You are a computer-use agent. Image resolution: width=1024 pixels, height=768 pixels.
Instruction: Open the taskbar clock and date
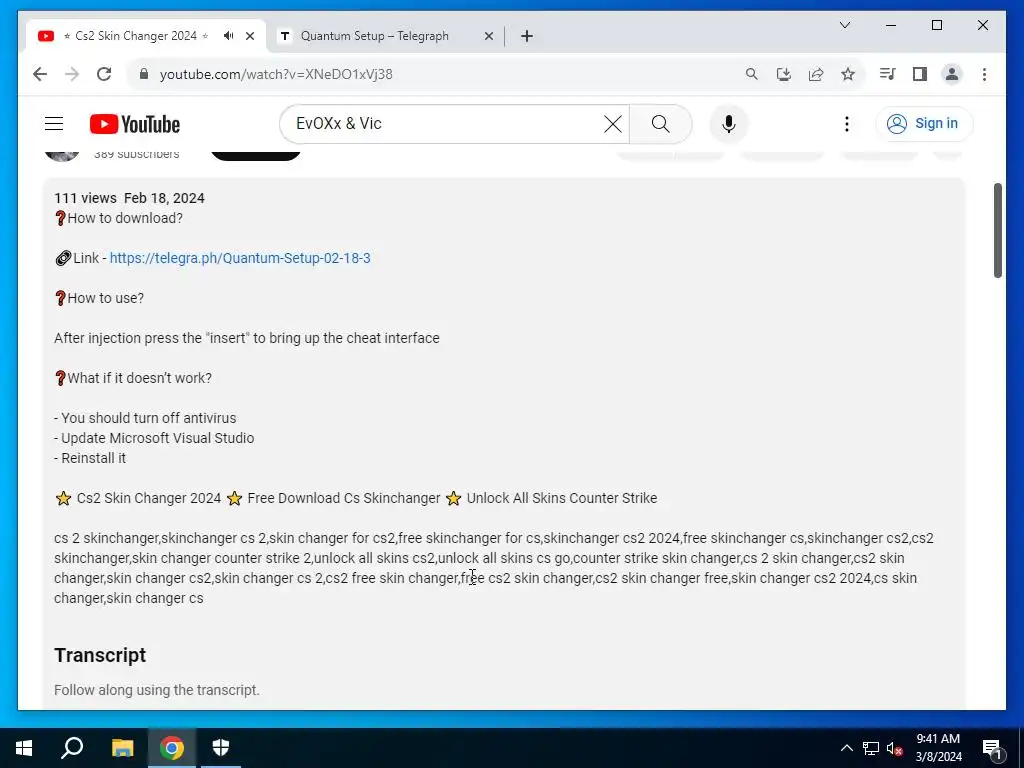click(x=938, y=748)
